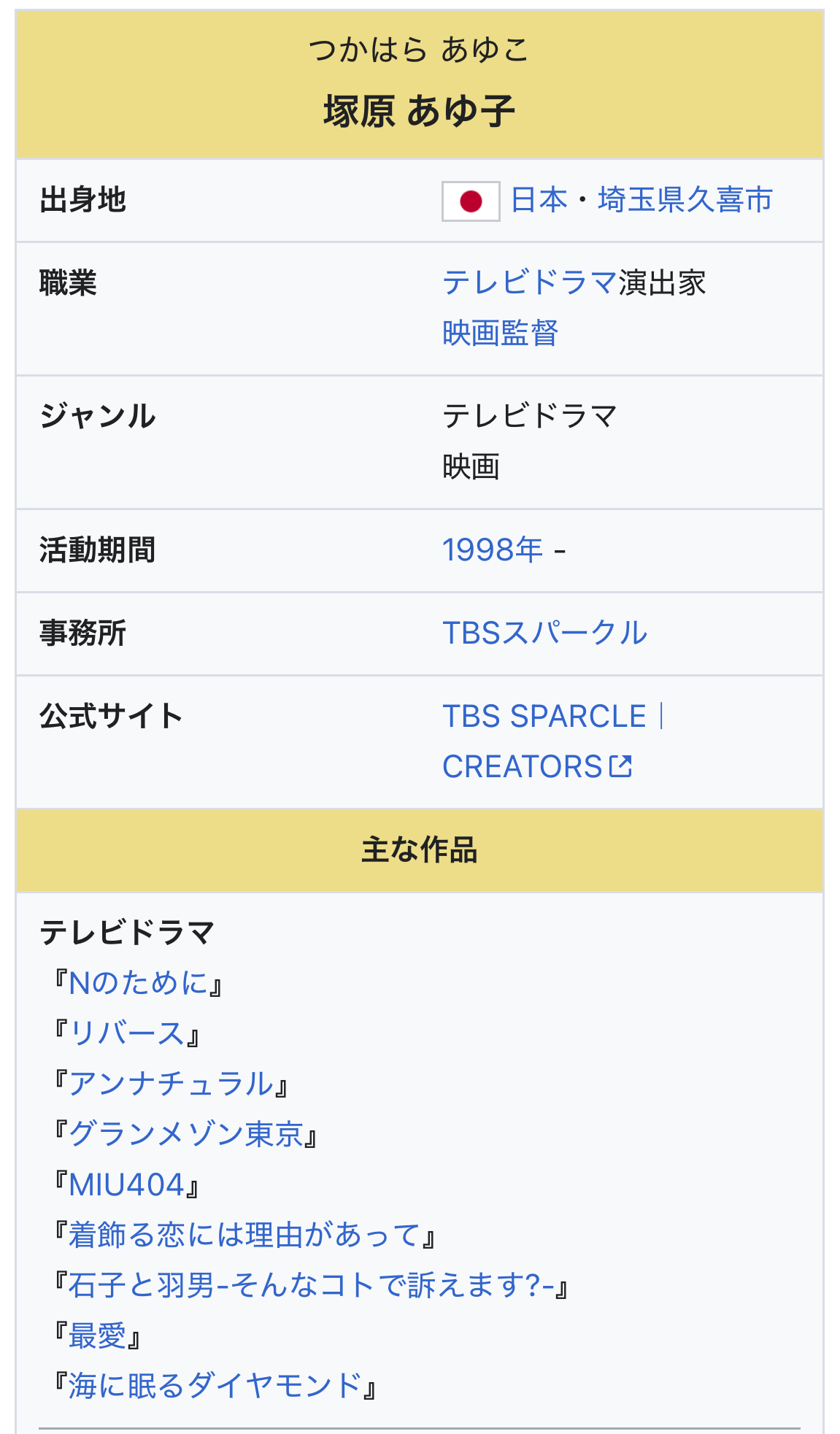Open the 埼玉県久喜市 link
840x1434 pixels.
(685, 200)
